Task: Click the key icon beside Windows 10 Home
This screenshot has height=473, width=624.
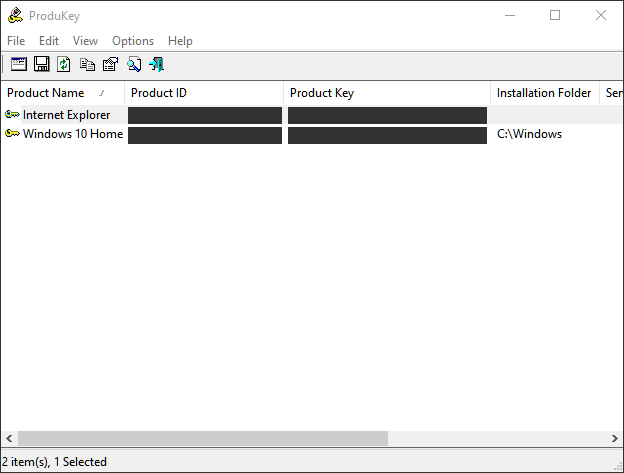Action: tap(12, 134)
